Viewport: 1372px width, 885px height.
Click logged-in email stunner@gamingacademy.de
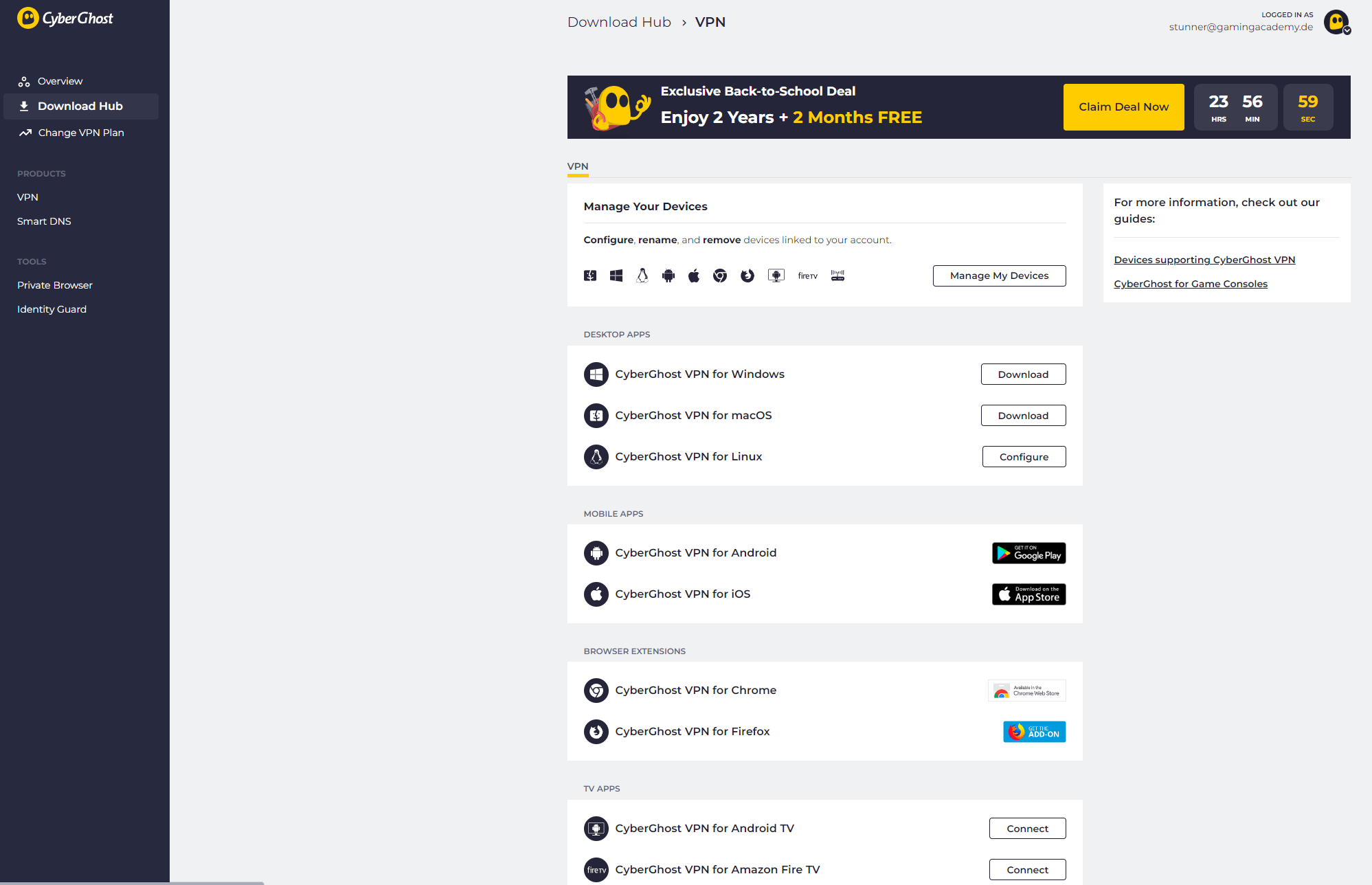1241,27
